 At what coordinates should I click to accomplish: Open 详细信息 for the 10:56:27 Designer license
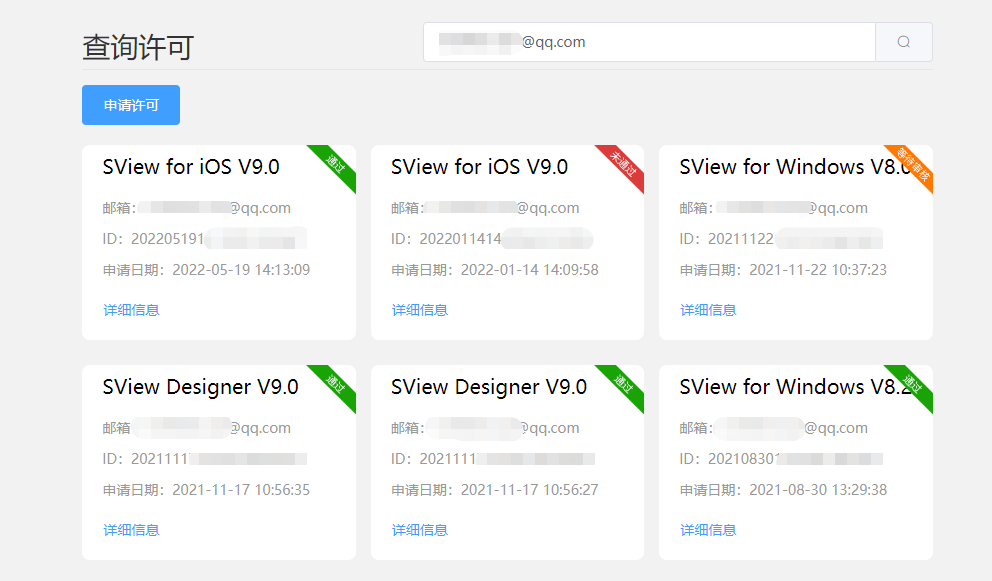419,530
